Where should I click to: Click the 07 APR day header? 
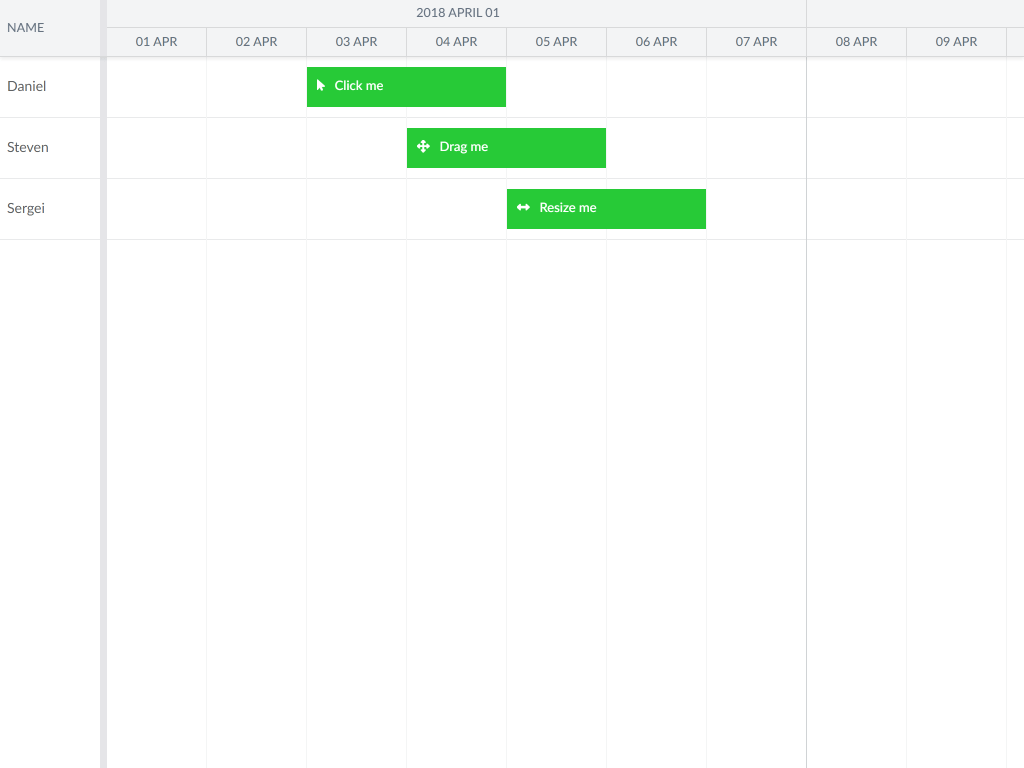click(756, 42)
